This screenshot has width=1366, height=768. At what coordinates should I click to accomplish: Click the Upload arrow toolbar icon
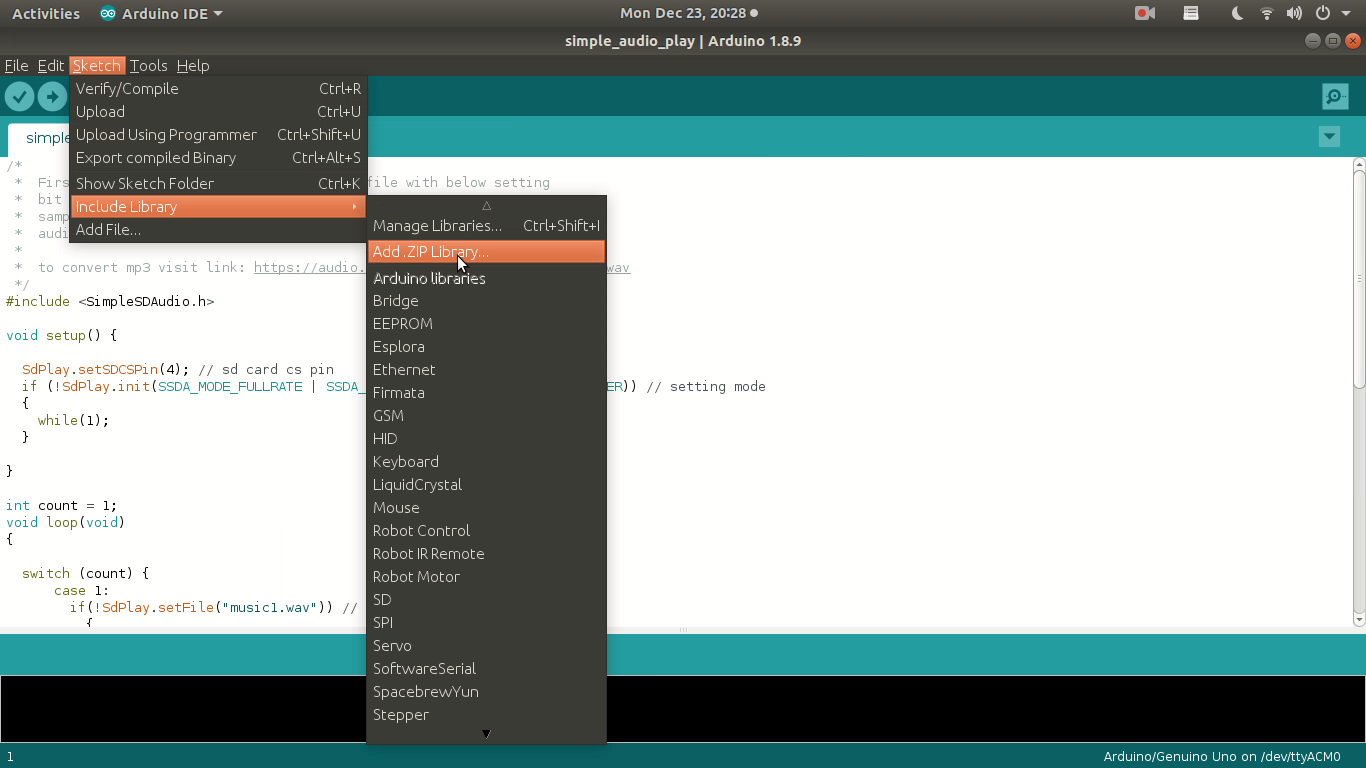pos(52,96)
